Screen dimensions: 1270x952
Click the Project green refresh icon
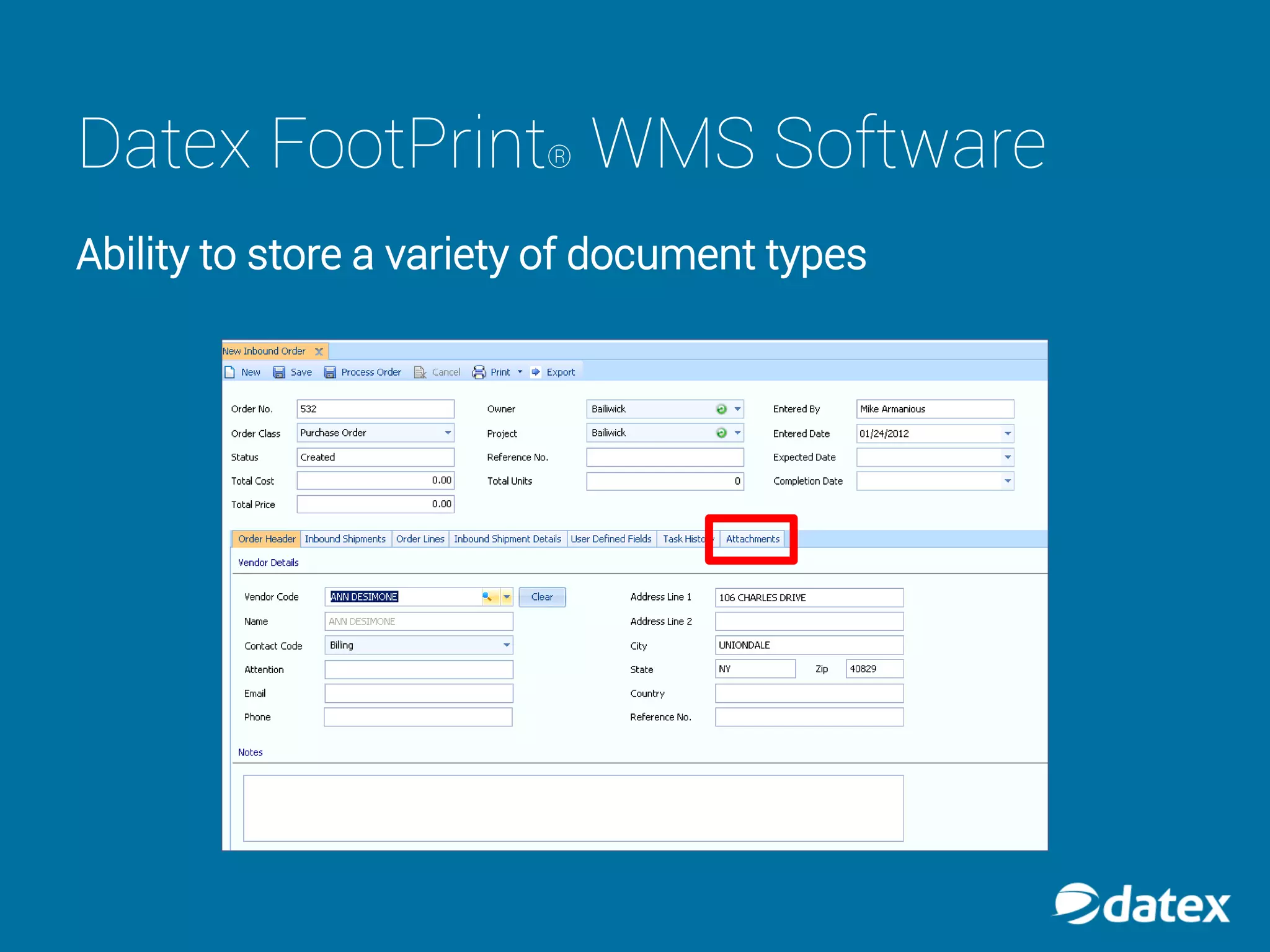coord(721,433)
